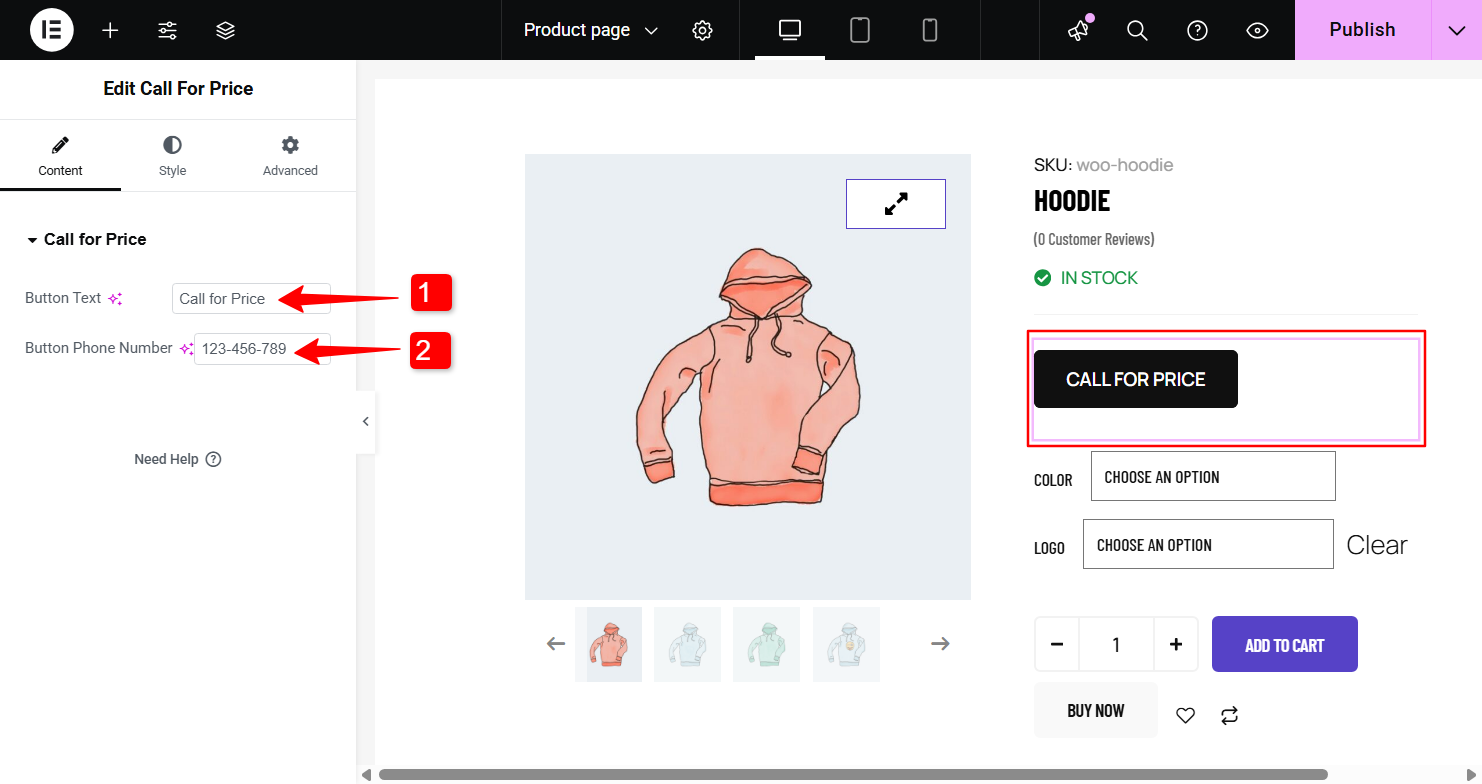Click the HOODIE product title
The width and height of the screenshot is (1482, 784).
point(1072,201)
